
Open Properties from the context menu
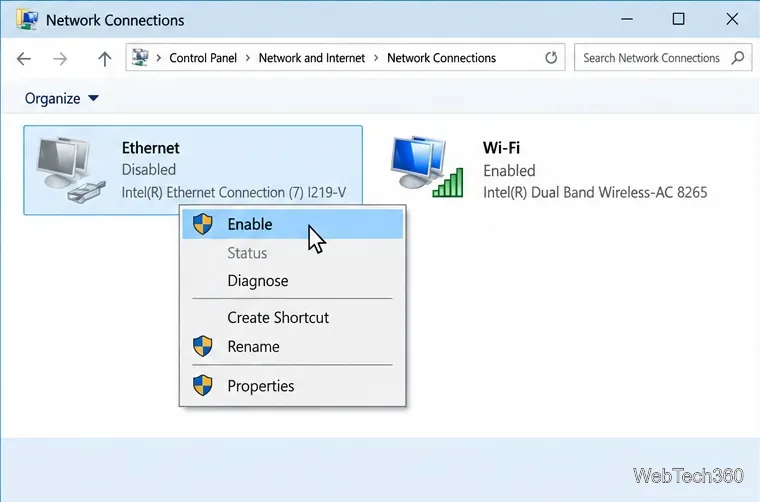(x=292, y=386)
